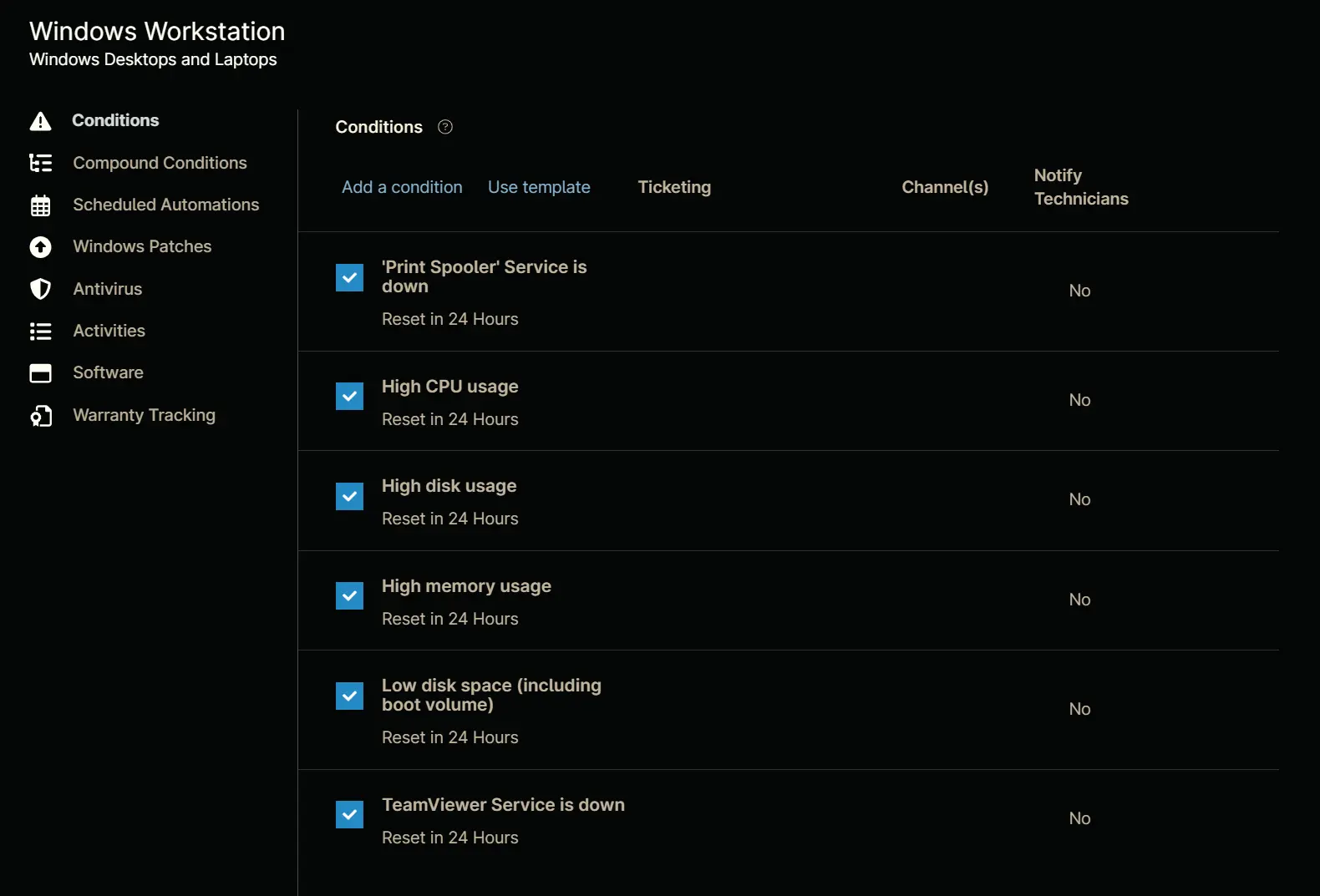The image size is (1320, 896).
Task: Click 'No' in the High memory usage row
Action: click(1079, 600)
